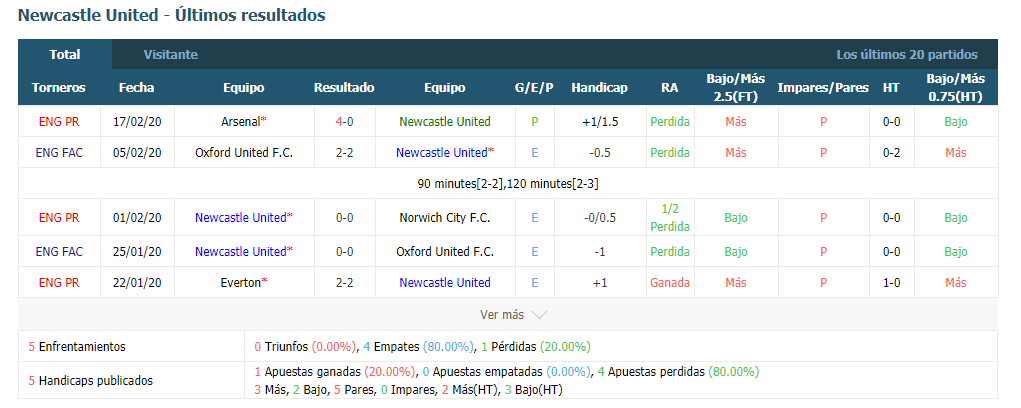Click the 90 minutes[2-2],120 minutes[2-3] note row

tap(508, 184)
